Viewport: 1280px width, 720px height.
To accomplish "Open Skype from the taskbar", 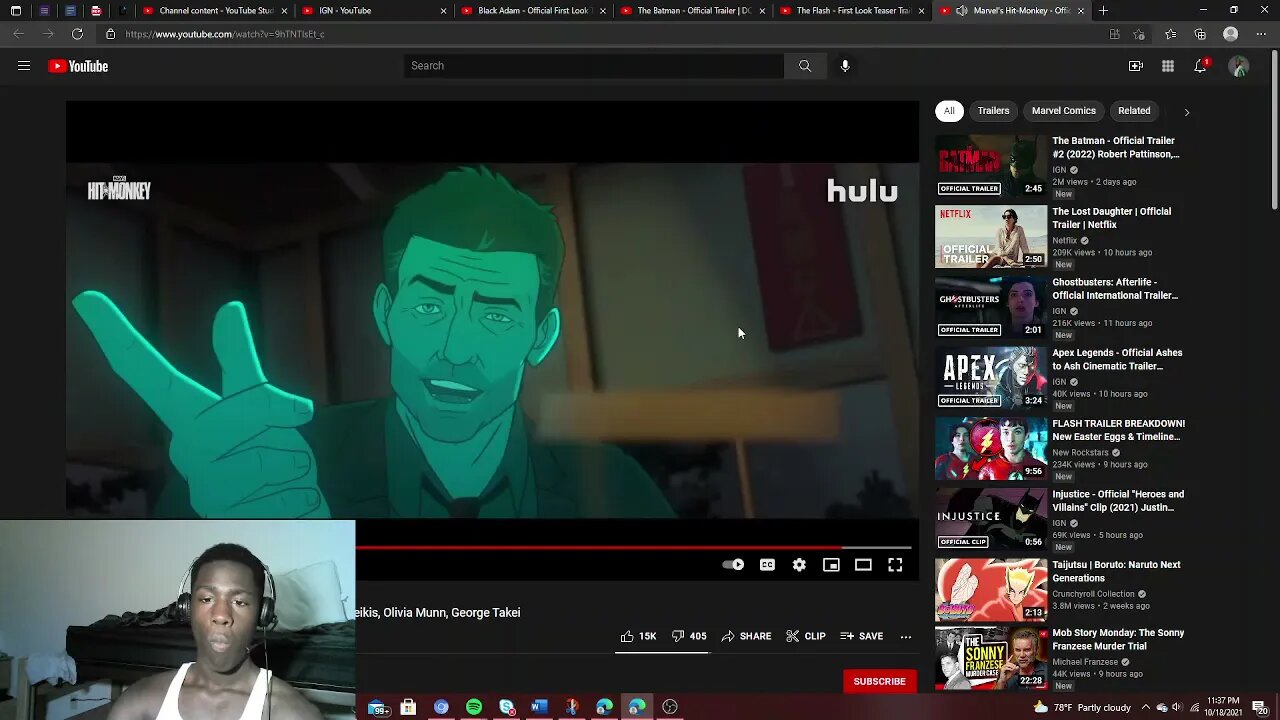I will click(507, 707).
